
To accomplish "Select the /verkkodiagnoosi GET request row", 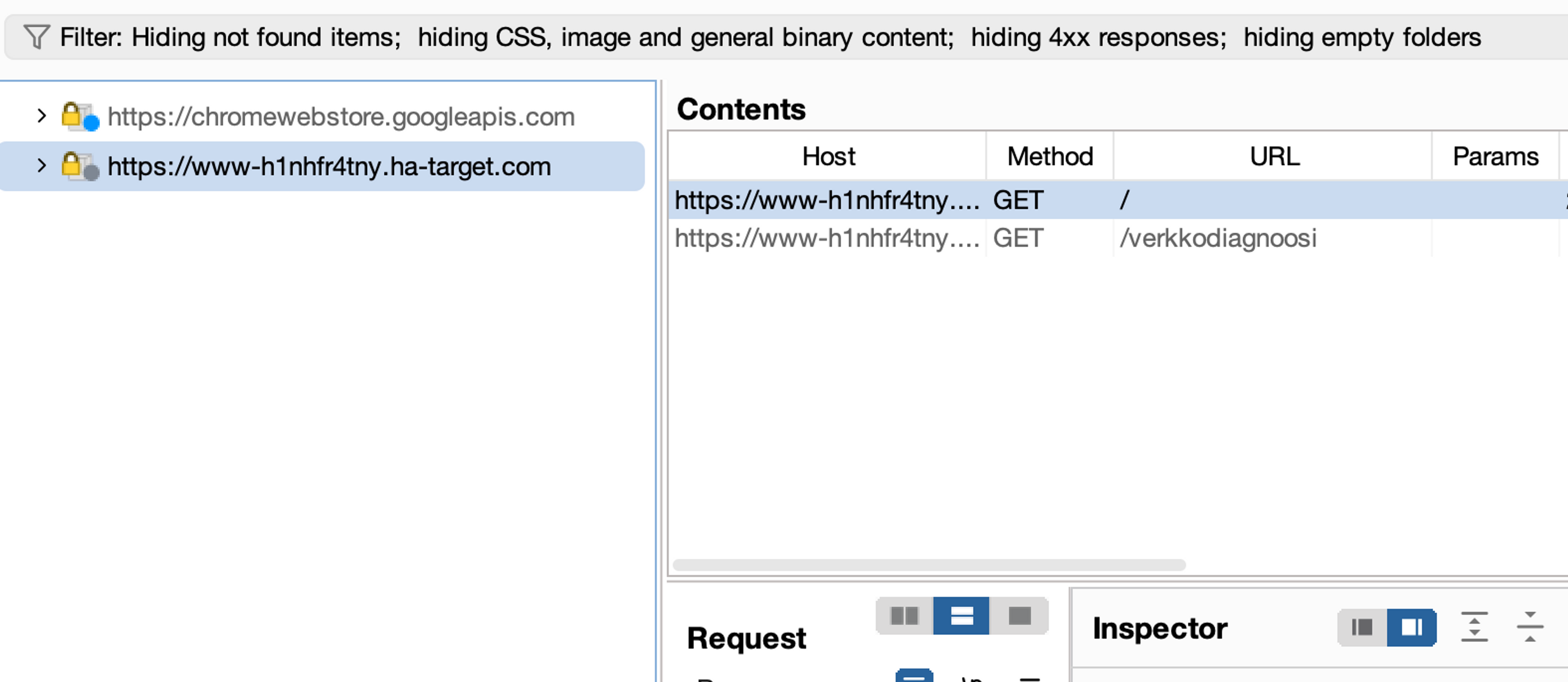I will click(1118, 238).
